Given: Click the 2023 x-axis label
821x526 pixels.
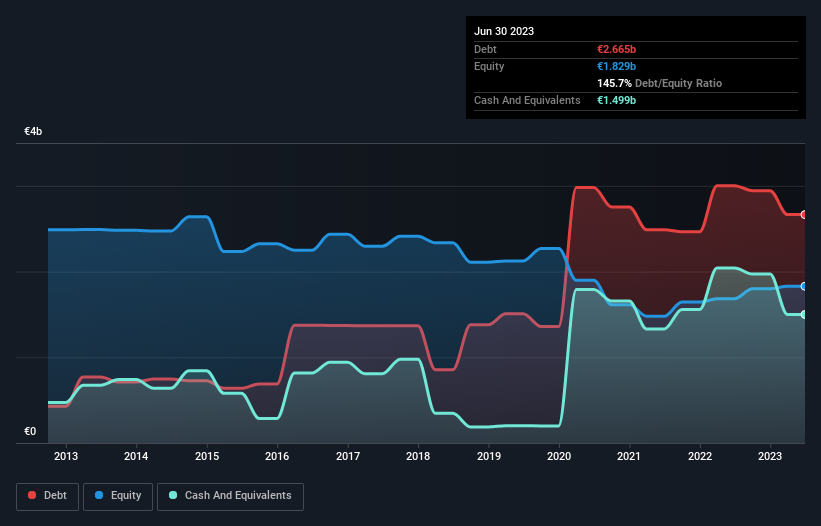Looking at the screenshot, I should click(x=770, y=456).
